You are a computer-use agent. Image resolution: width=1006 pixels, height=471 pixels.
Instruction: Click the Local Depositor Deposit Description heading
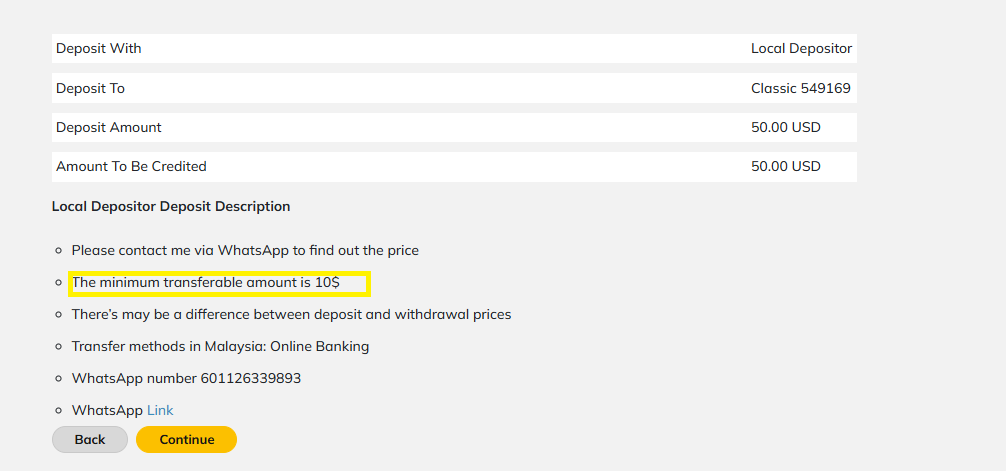[171, 207]
